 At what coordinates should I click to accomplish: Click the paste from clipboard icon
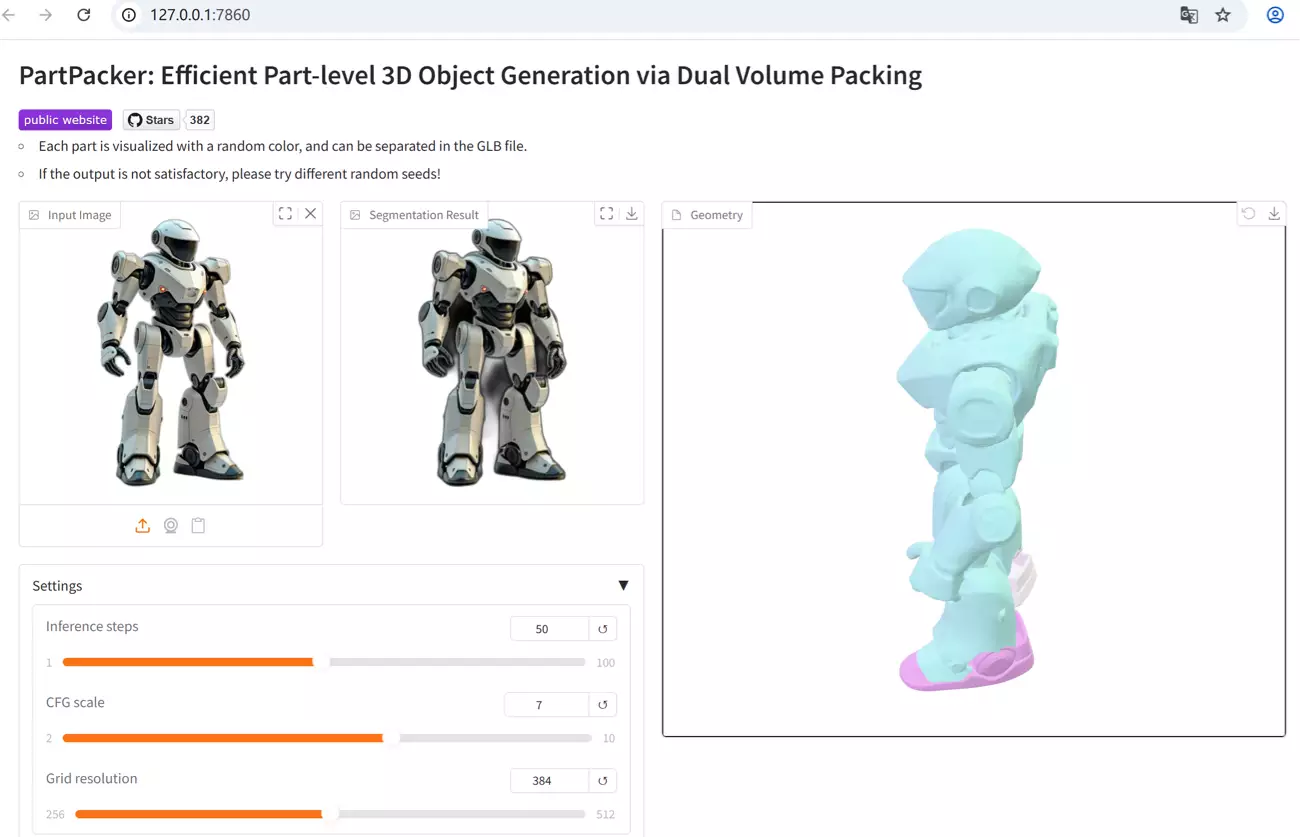pos(198,526)
